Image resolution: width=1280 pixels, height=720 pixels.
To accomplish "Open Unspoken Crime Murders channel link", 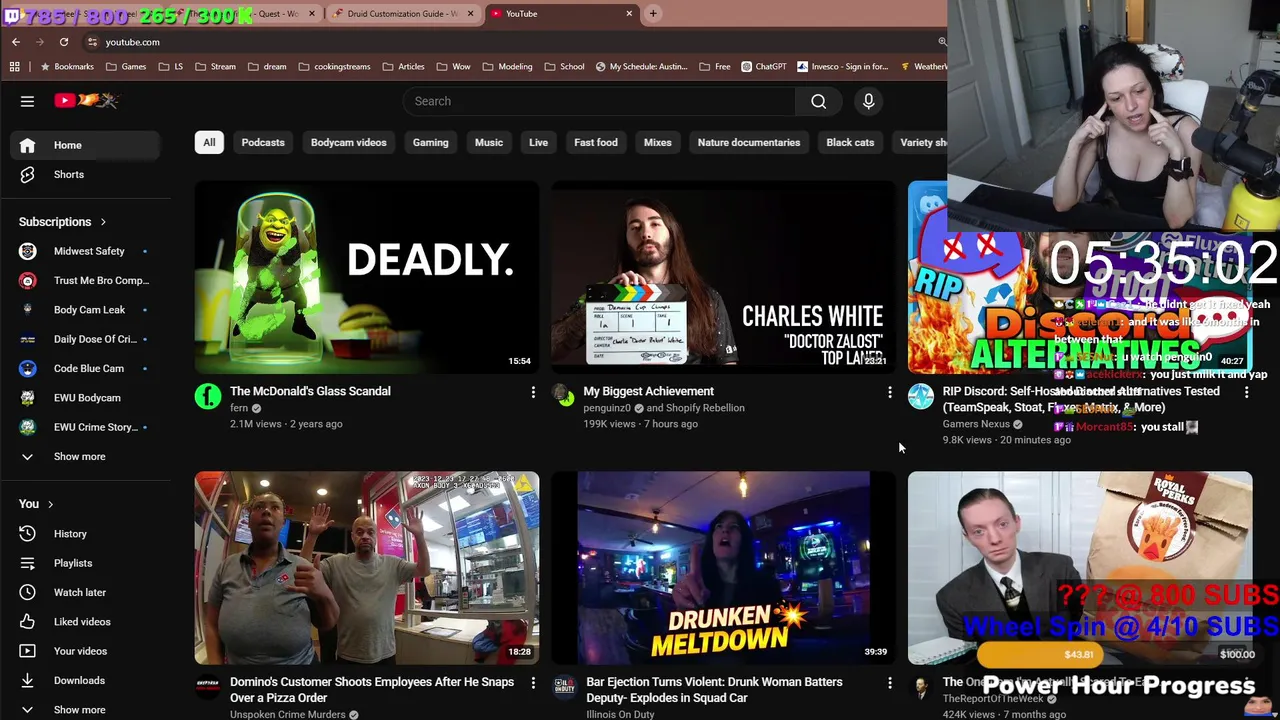I will coord(288,714).
